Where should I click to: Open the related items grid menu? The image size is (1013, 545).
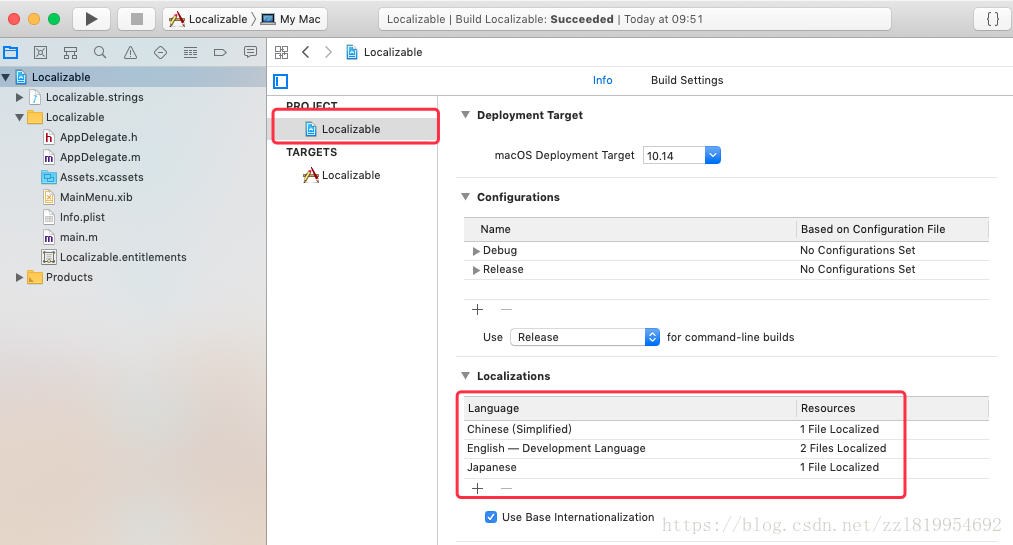281,52
